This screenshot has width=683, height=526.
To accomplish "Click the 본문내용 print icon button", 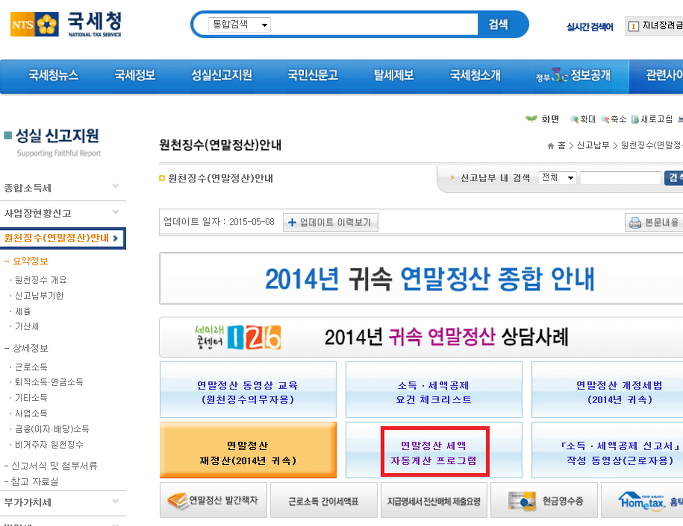I will [x=654, y=223].
